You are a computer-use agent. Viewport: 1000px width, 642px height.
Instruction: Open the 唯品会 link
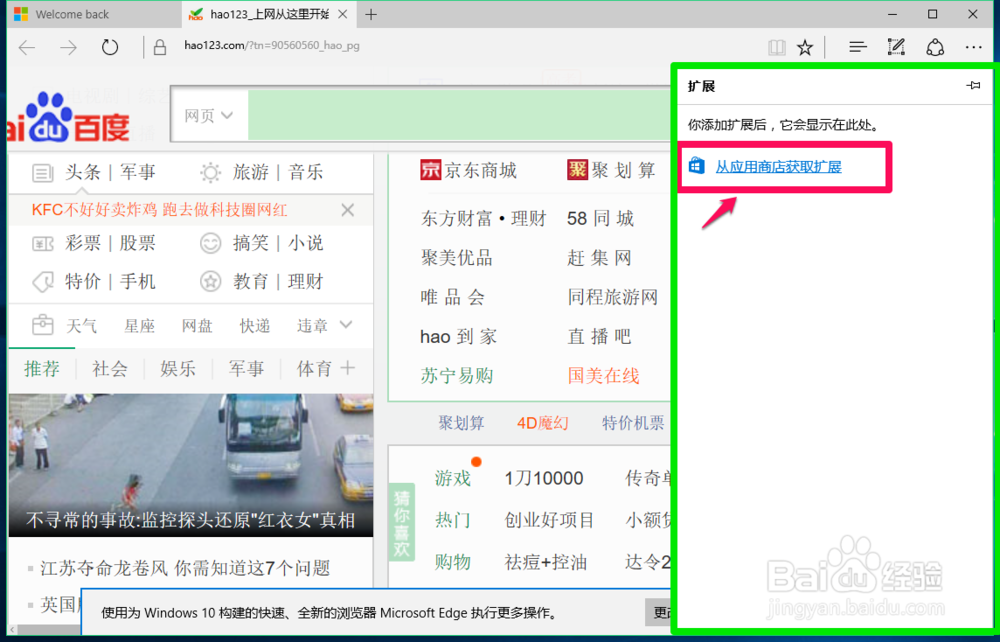(452, 297)
